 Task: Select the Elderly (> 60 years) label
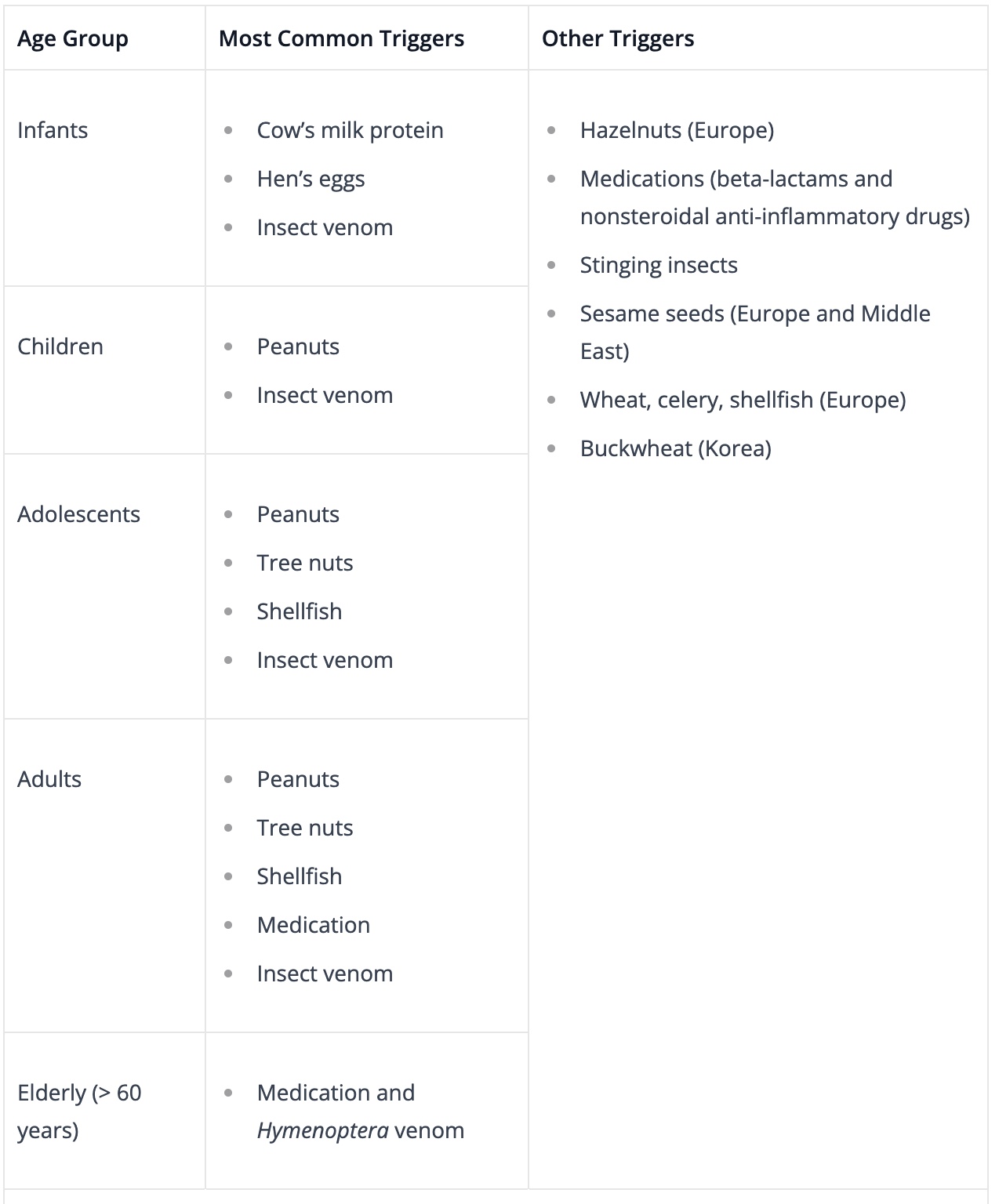pos(79,1112)
